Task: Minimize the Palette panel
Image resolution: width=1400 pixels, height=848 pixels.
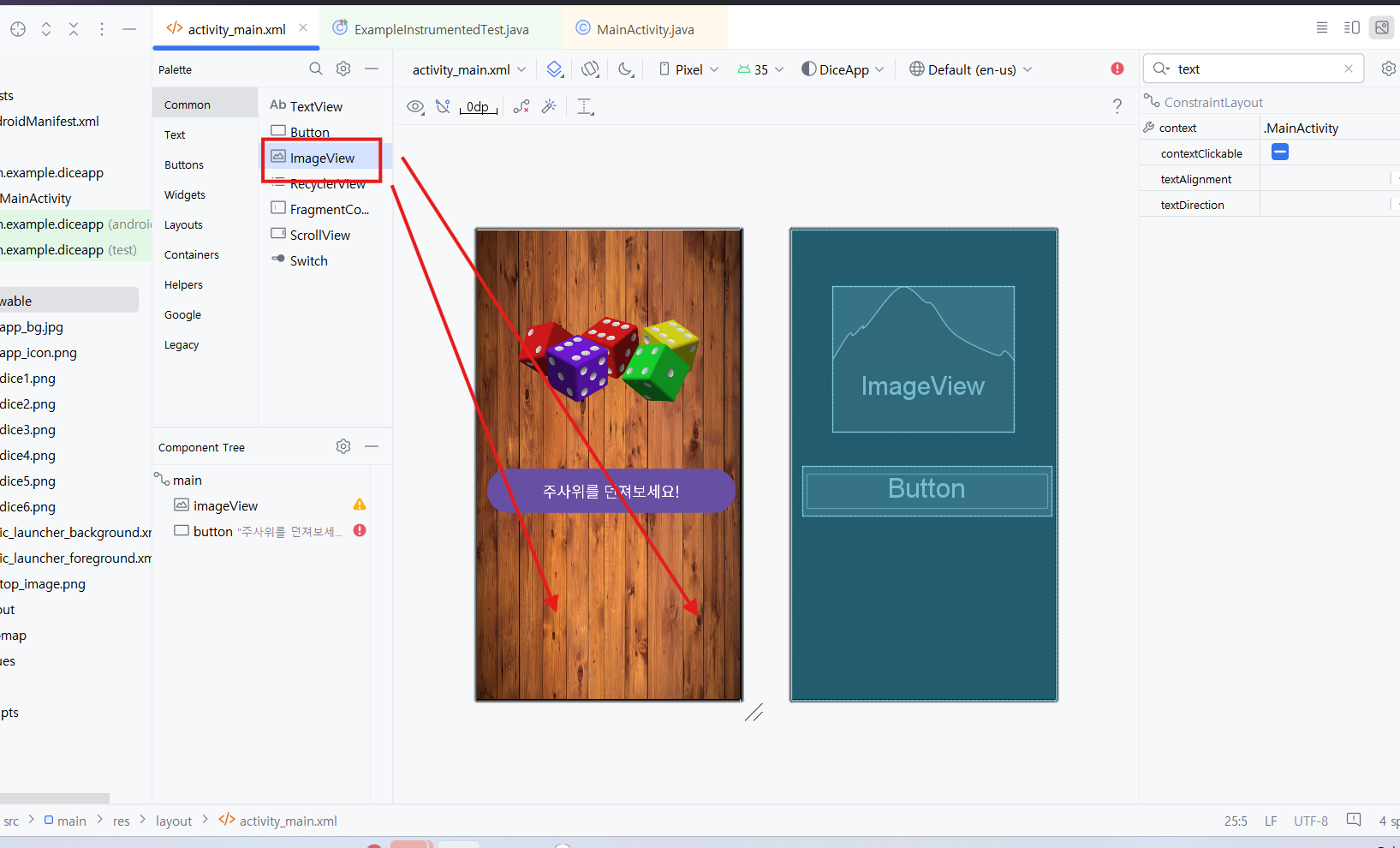Action: pyautogui.click(x=372, y=69)
